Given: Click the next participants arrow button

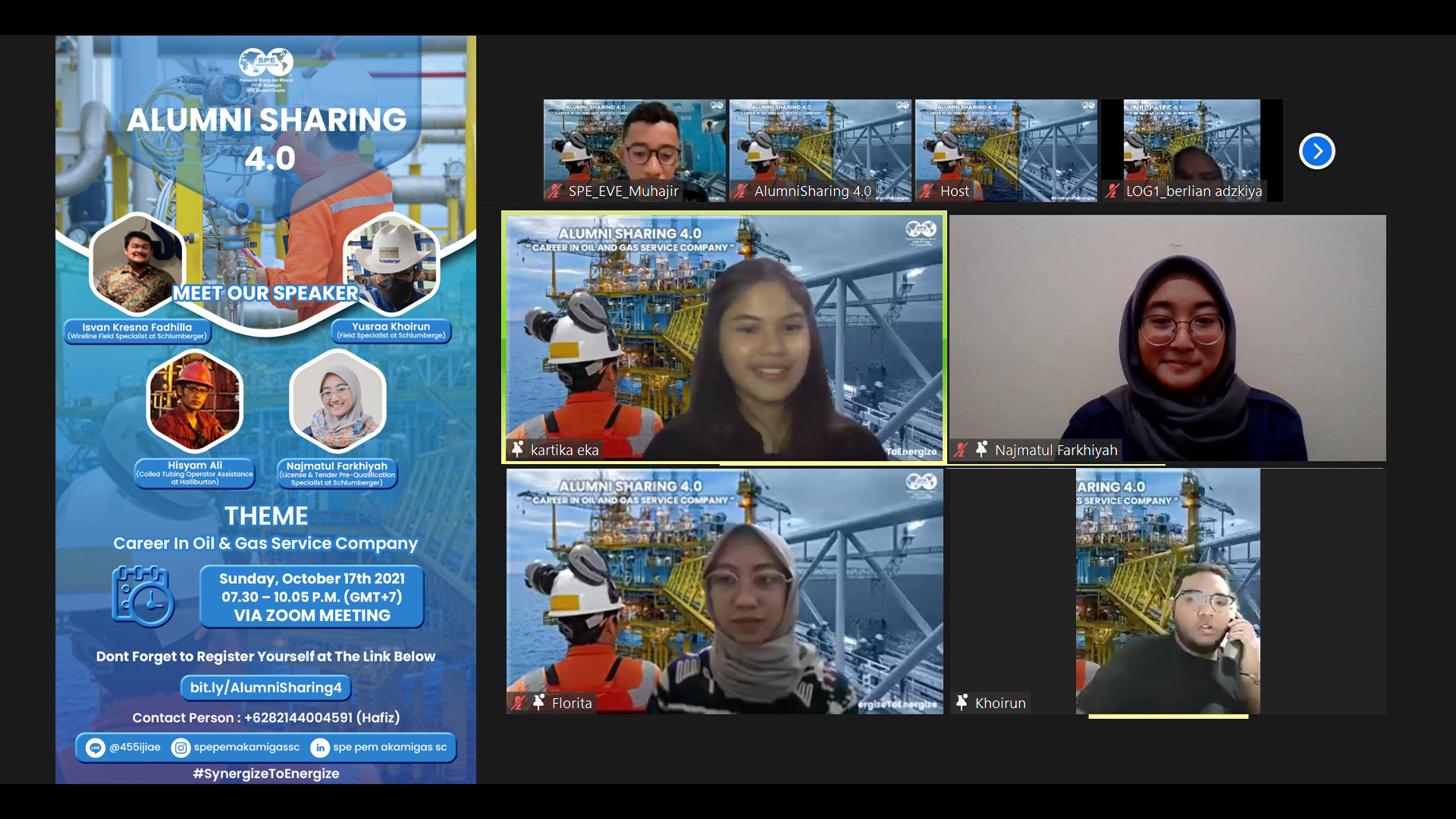Looking at the screenshot, I should click(1316, 151).
